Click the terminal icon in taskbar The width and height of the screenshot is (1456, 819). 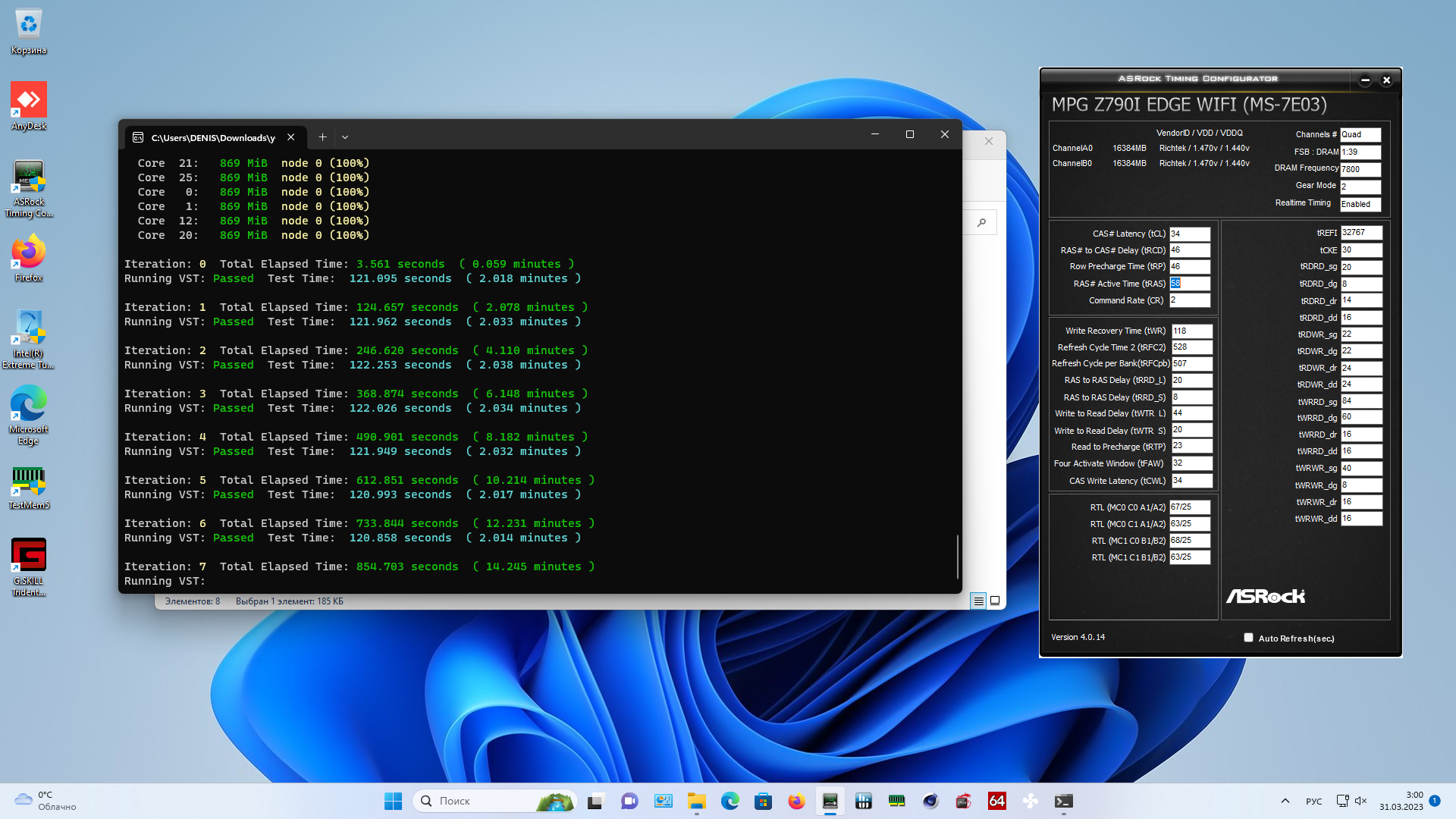1063,801
